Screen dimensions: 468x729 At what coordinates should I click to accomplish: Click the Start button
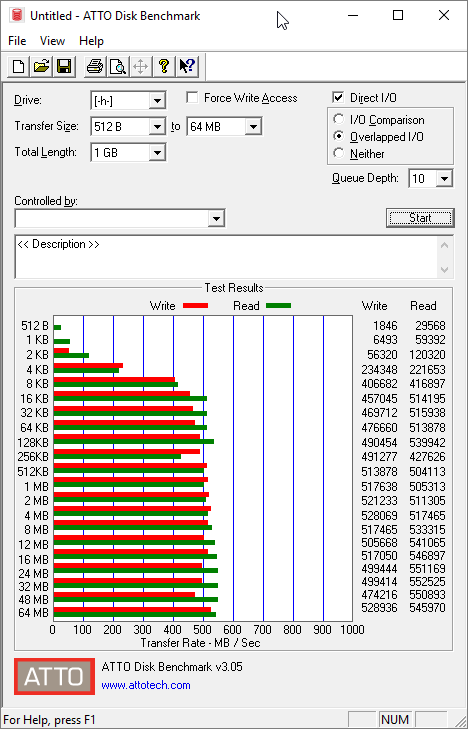coord(420,218)
